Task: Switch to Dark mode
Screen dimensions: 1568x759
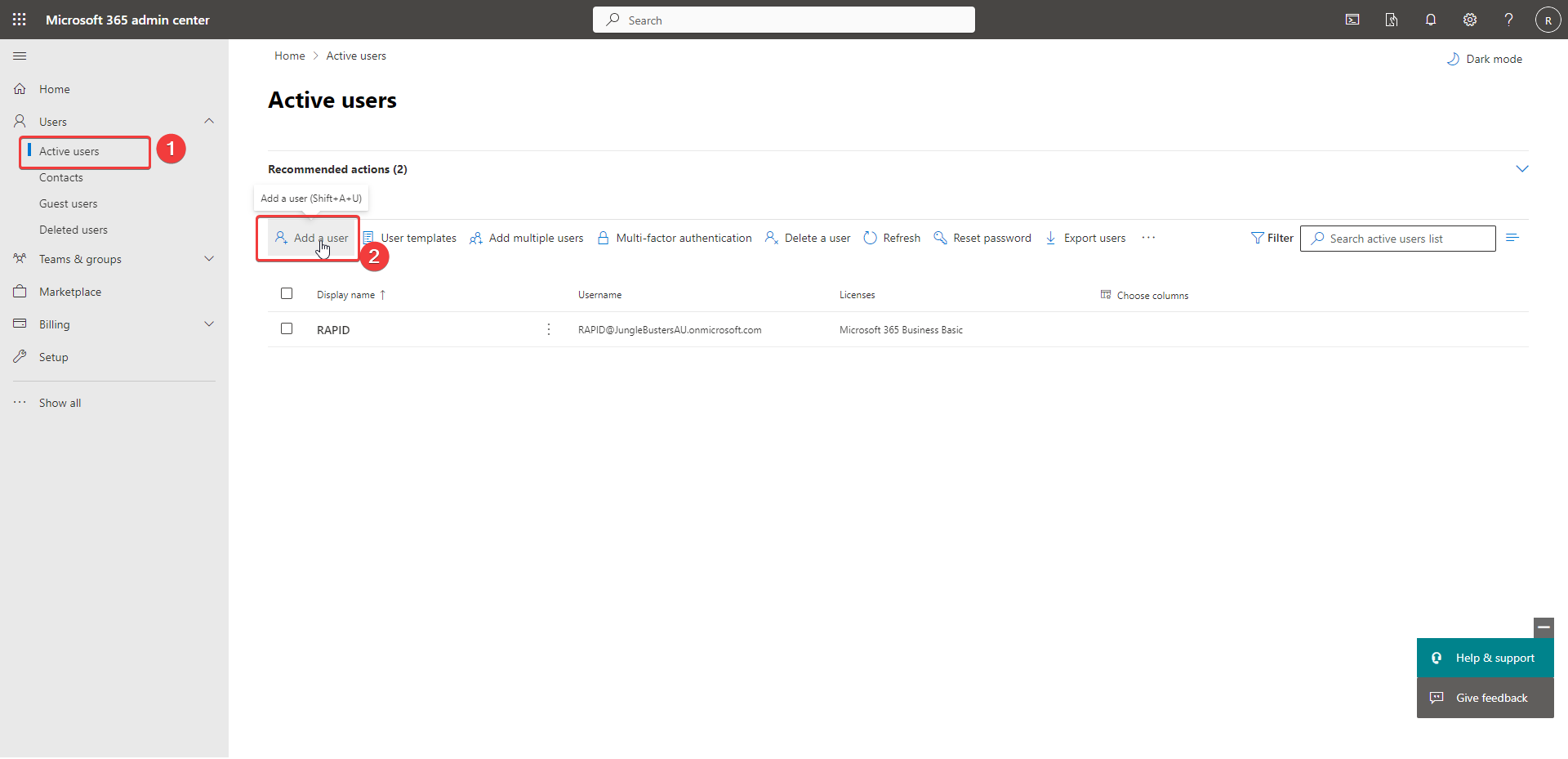Action: coord(1485,58)
